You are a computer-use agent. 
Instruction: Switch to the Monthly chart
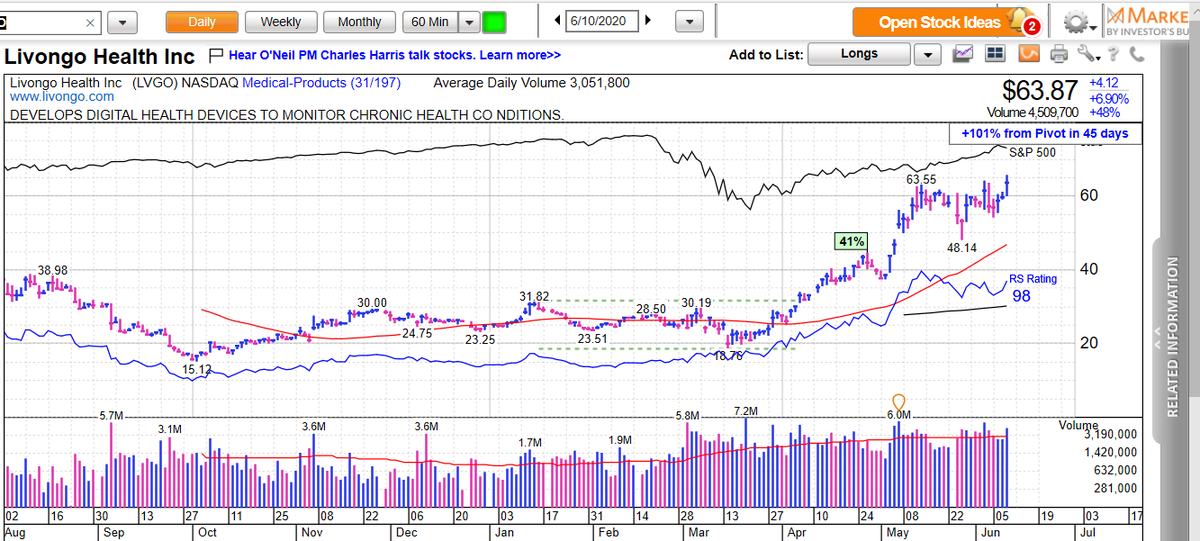(x=359, y=22)
